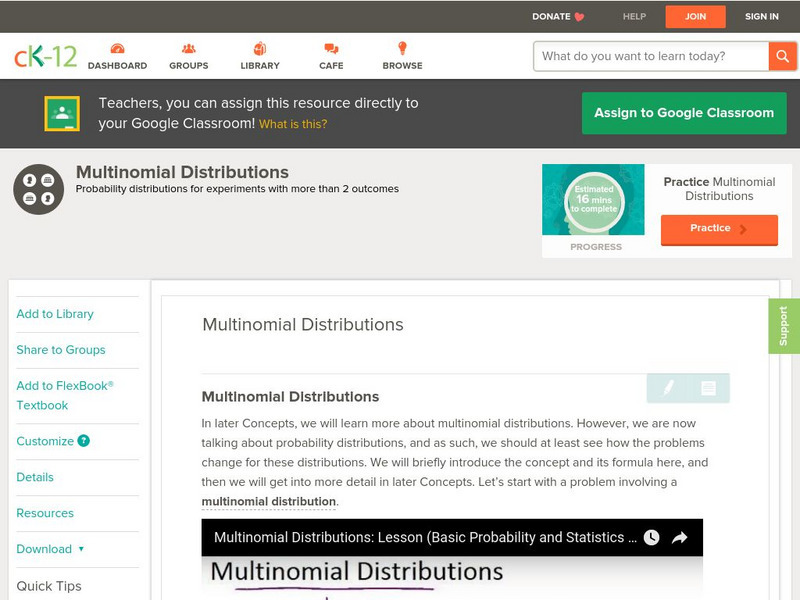Click the Download sidebar link

click(44, 549)
